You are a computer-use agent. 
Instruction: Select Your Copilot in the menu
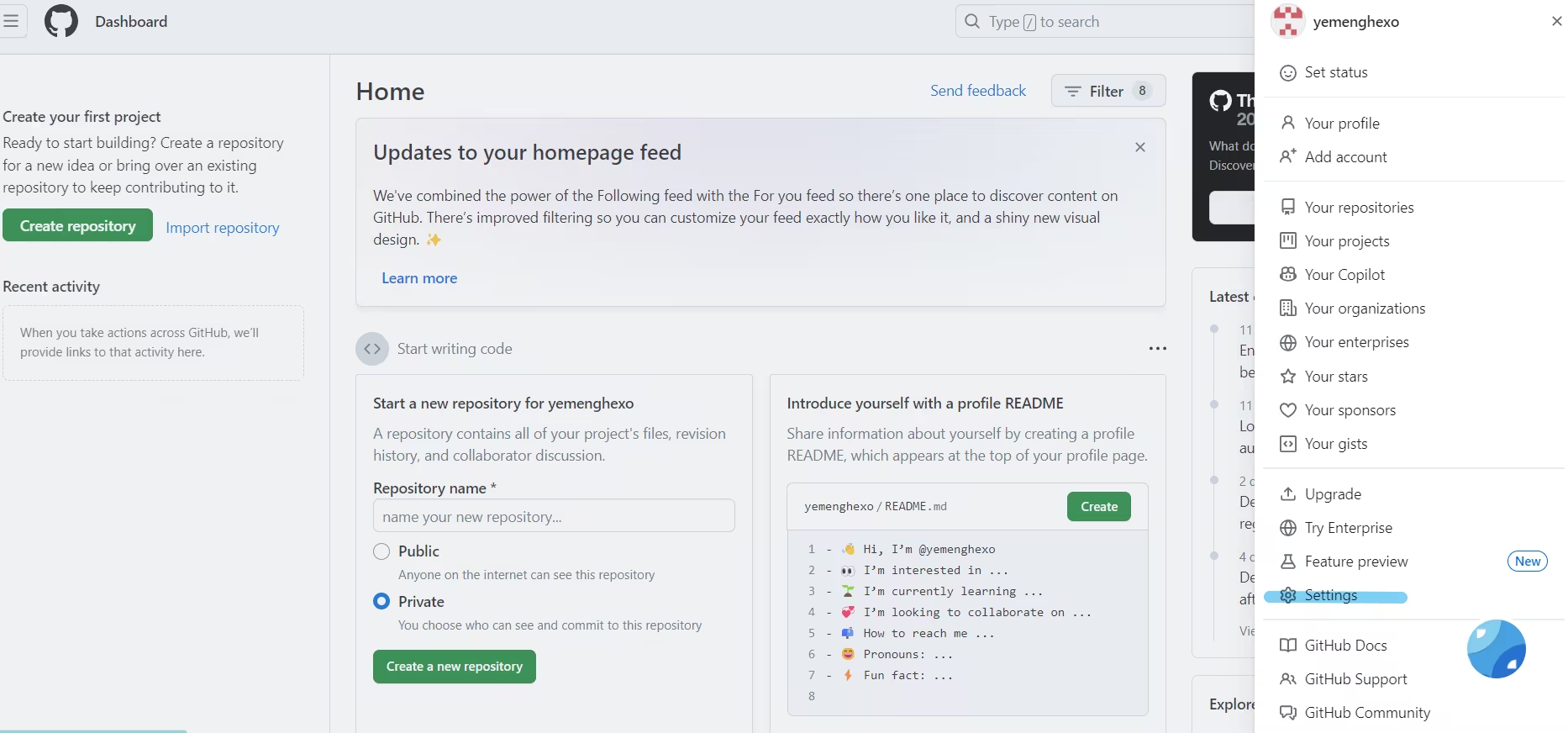pos(1344,275)
